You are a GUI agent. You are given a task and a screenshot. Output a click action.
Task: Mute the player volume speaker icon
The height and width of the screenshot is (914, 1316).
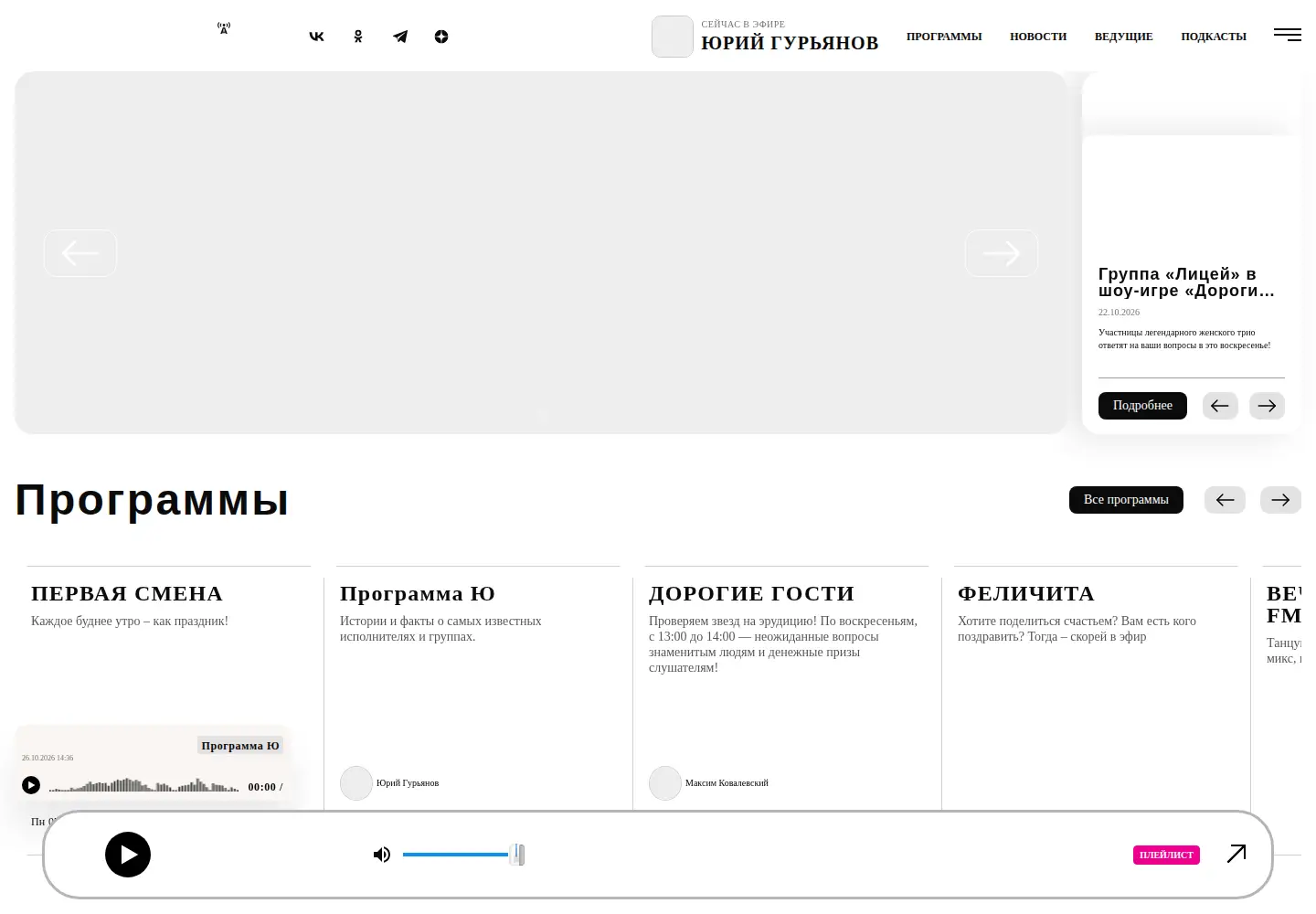click(x=382, y=855)
